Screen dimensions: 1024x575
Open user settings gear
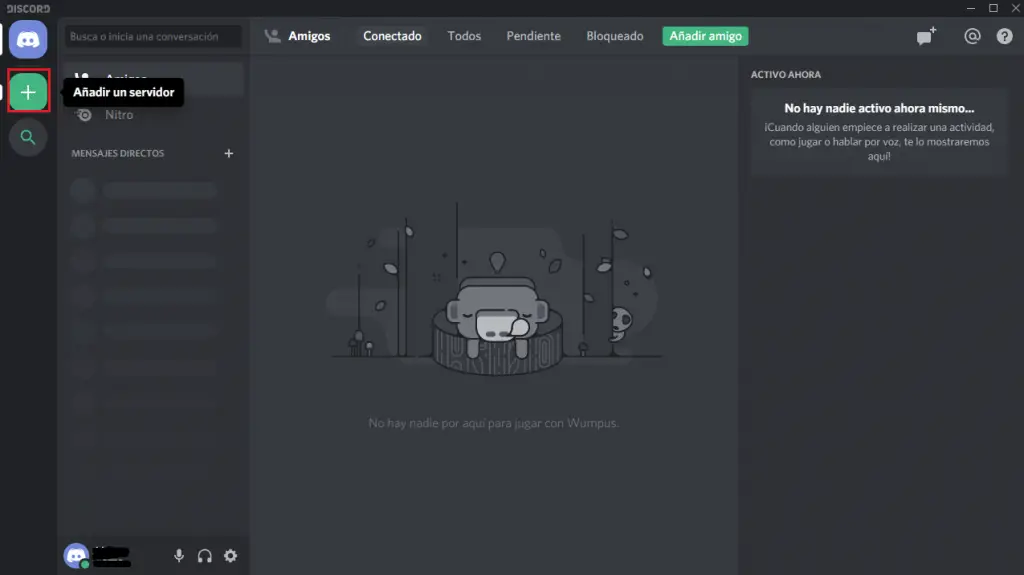231,556
